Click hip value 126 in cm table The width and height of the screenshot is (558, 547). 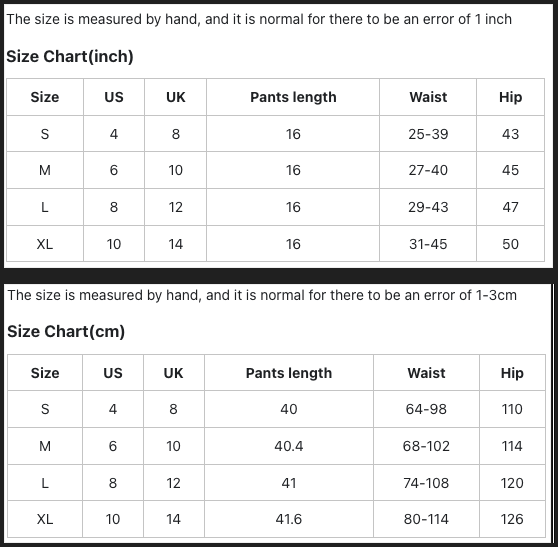tap(512, 519)
